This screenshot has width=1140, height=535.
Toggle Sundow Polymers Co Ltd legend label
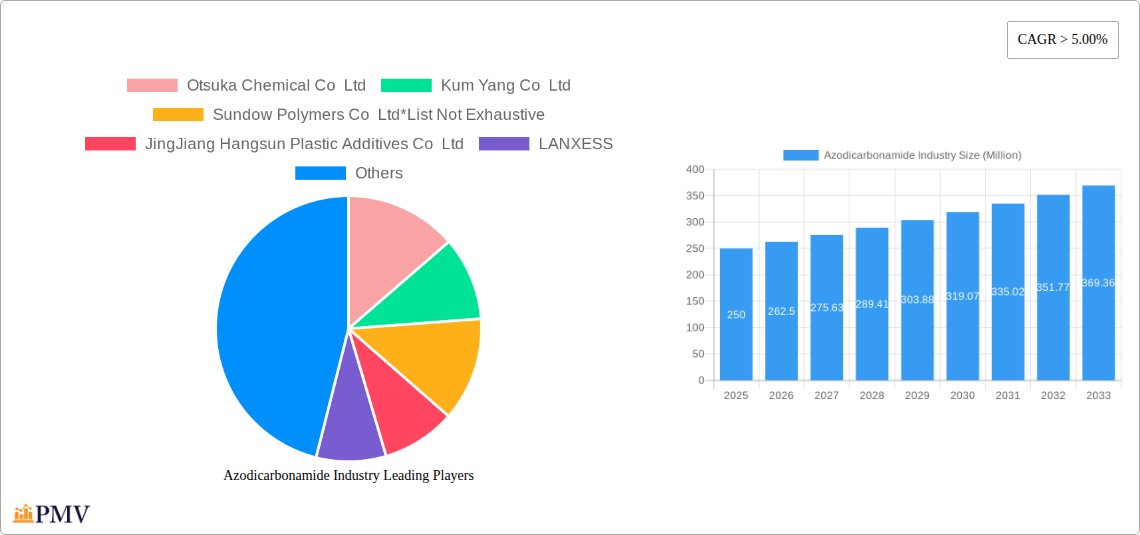pos(379,114)
